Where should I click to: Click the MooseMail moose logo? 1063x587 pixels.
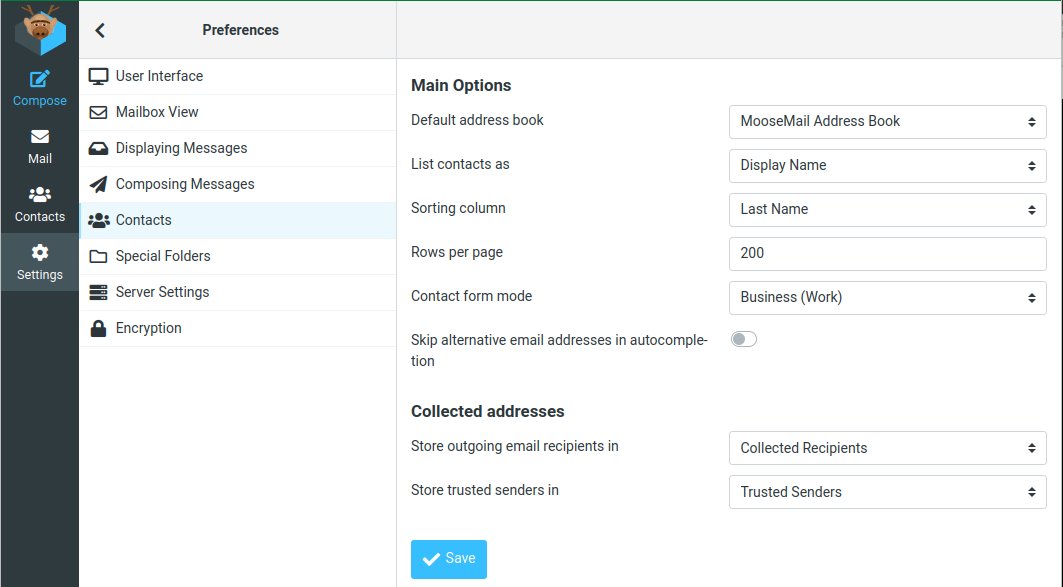click(x=39, y=30)
